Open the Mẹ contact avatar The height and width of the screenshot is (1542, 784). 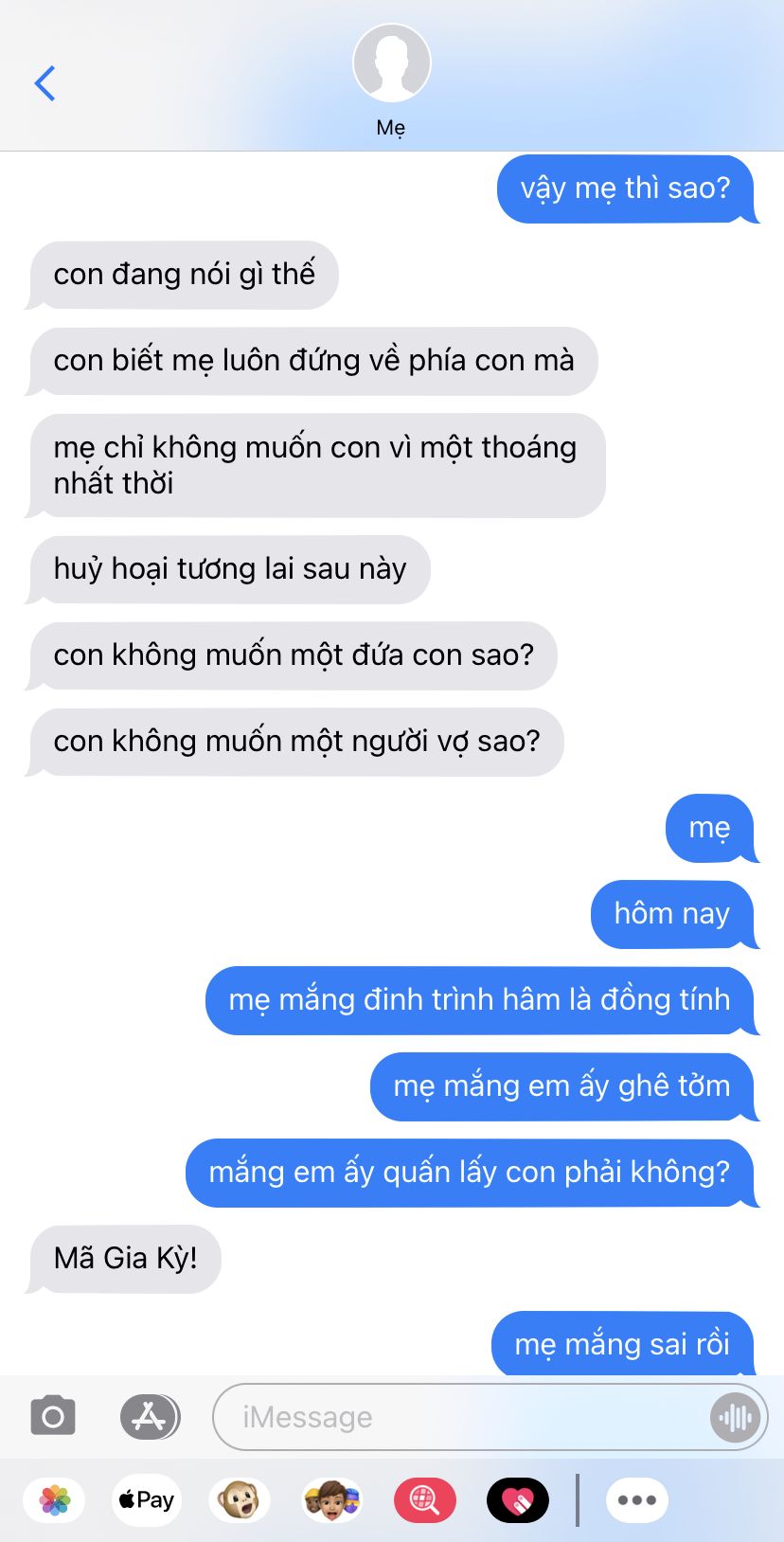pos(392,63)
